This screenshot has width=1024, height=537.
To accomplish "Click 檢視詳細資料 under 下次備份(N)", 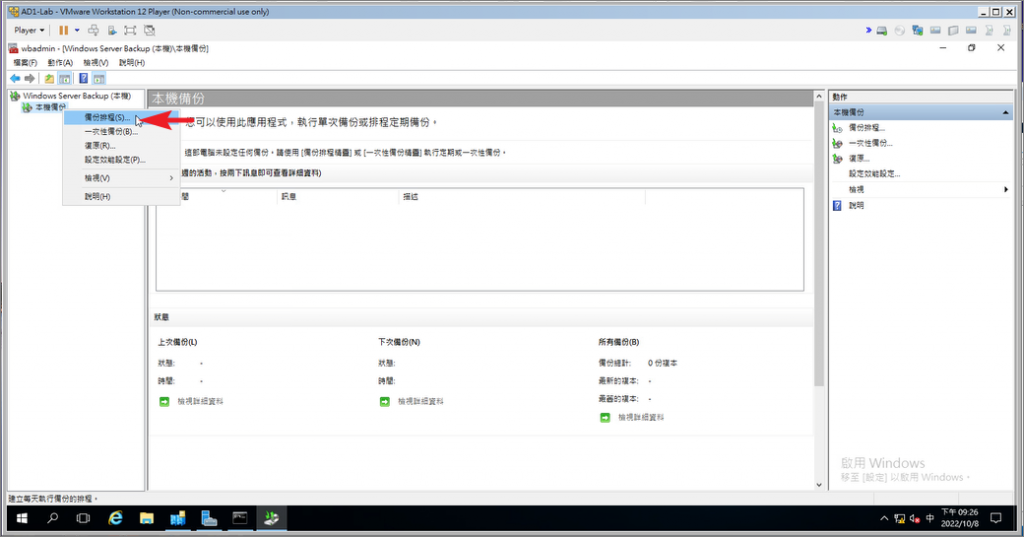I will click(421, 401).
